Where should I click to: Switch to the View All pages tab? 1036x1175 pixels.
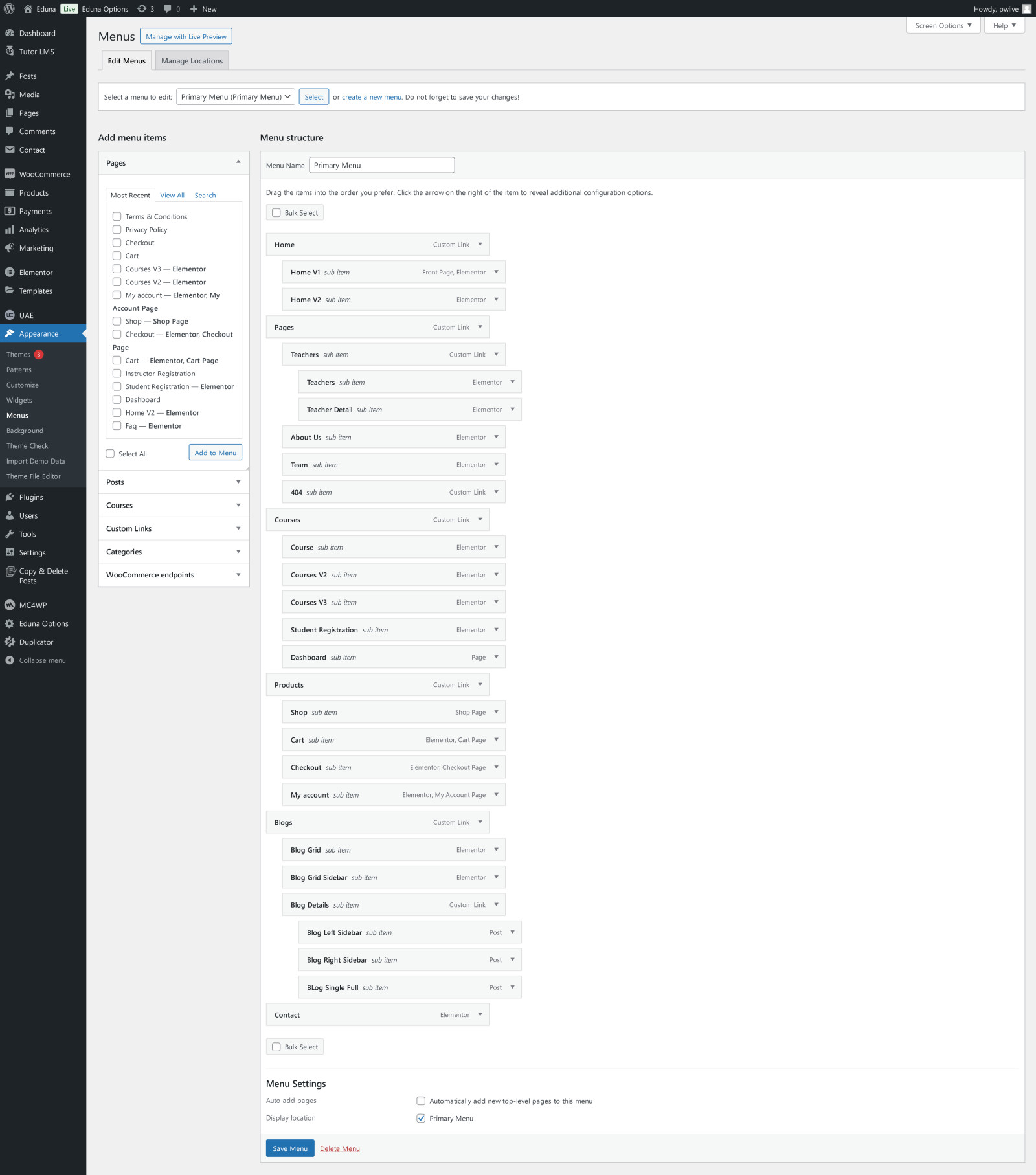172,196
